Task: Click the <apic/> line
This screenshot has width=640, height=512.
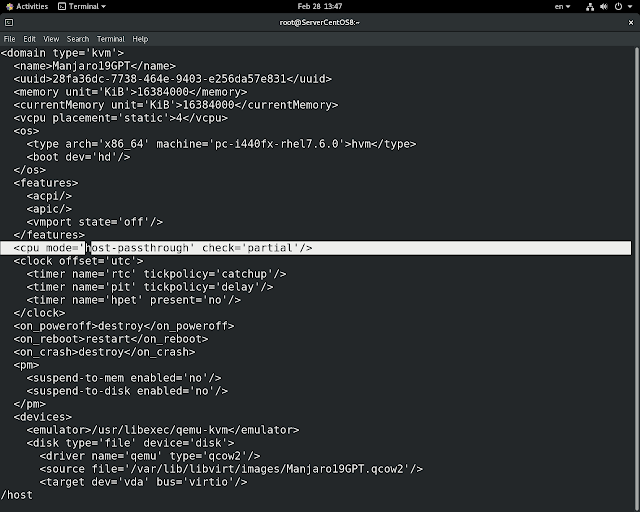Action: click(49, 209)
